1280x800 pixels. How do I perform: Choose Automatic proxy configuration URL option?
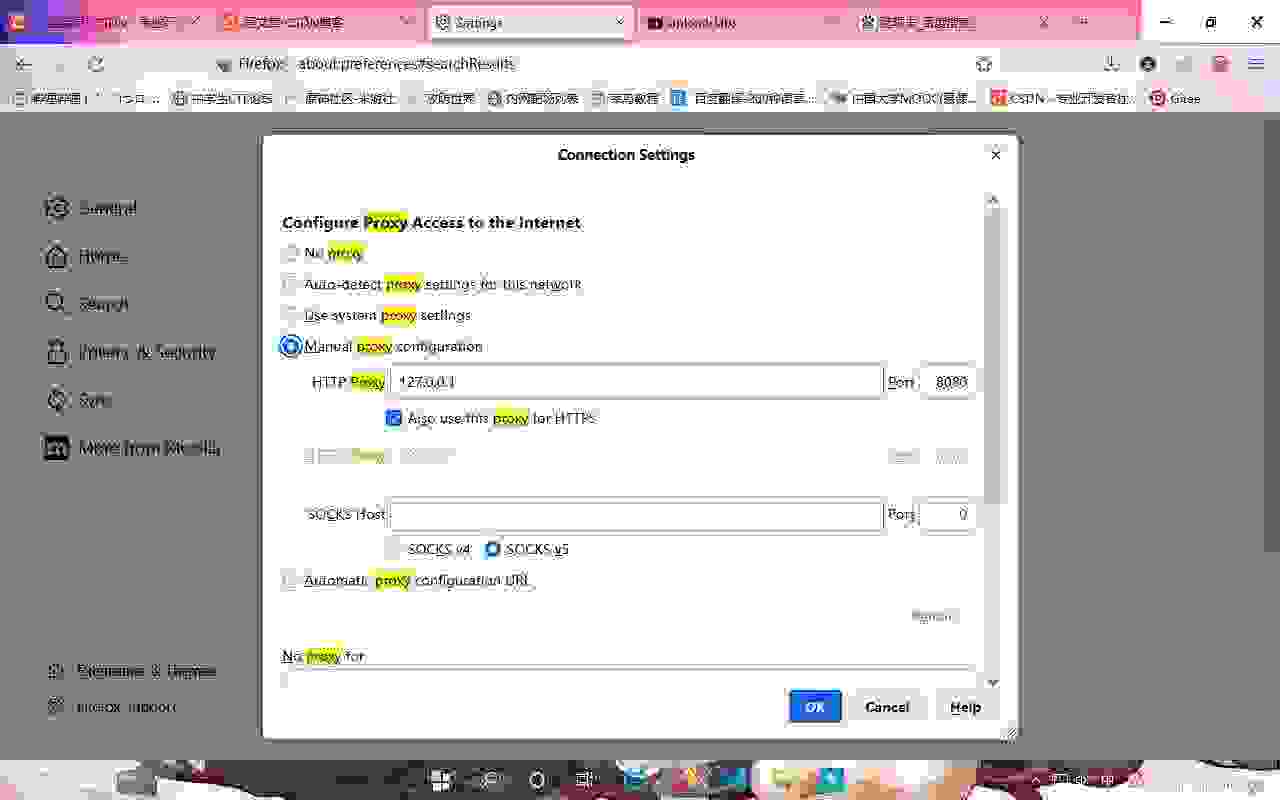[x=290, y=580]
